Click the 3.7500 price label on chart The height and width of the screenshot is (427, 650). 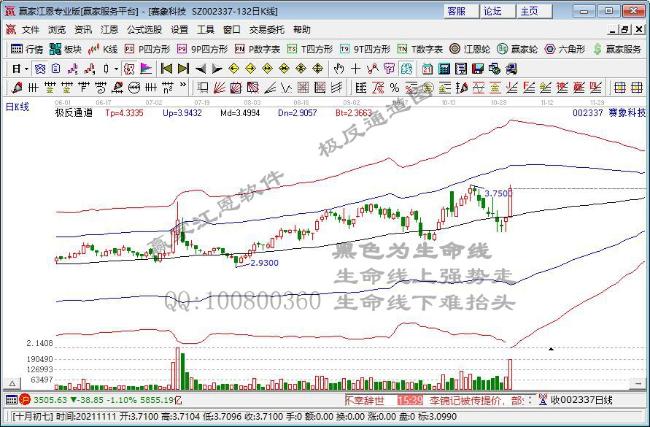[497, 193]
